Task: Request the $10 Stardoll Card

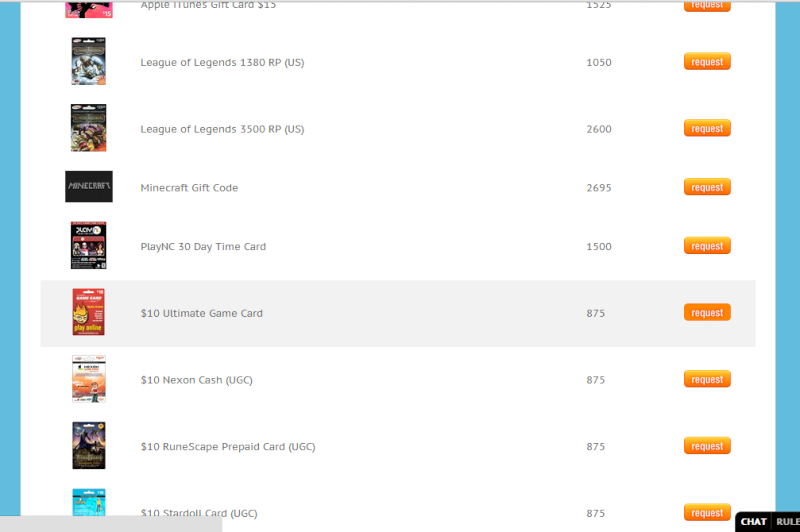Action: point(707,513)
